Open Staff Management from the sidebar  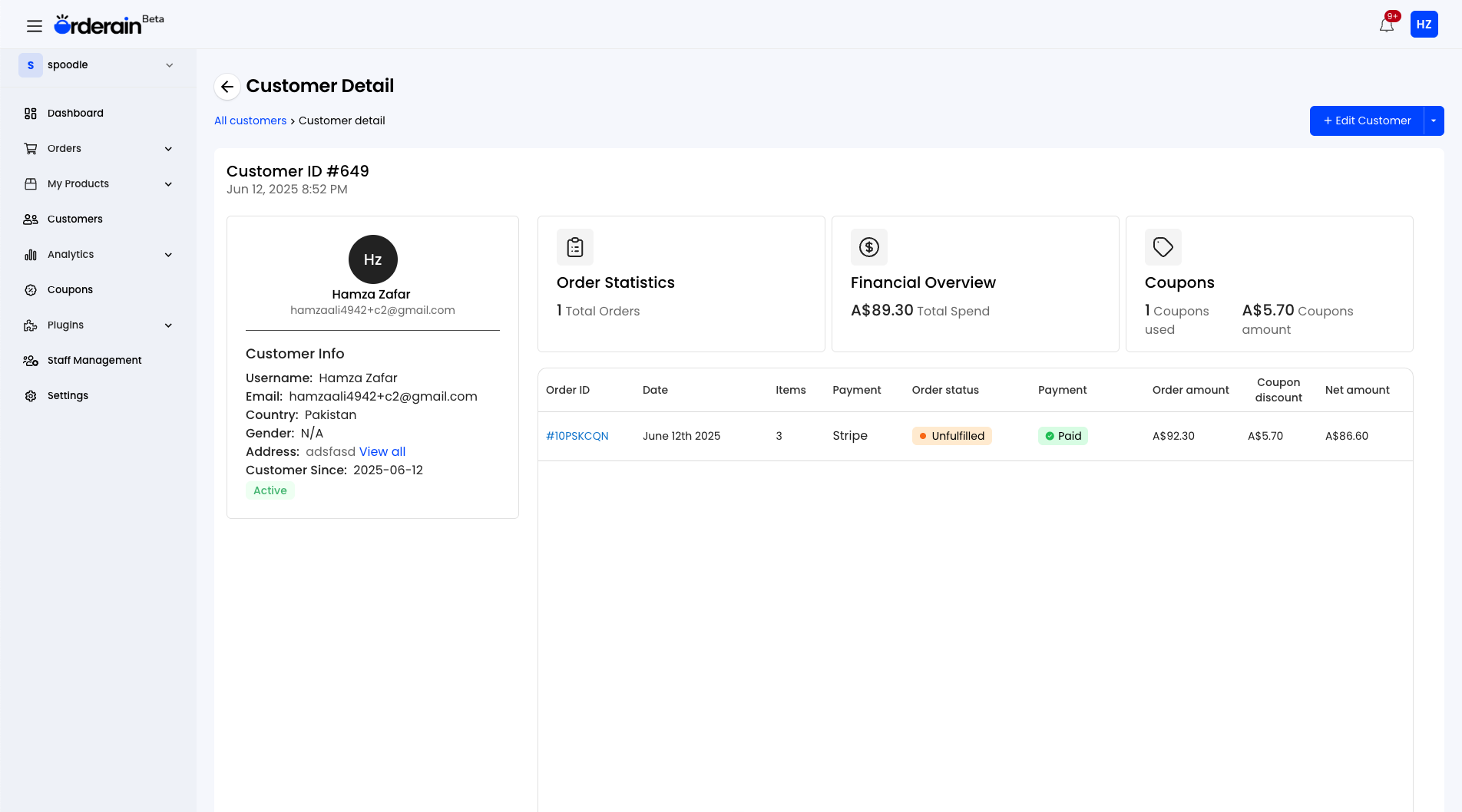pyautogui.click(x=94, y=360)
